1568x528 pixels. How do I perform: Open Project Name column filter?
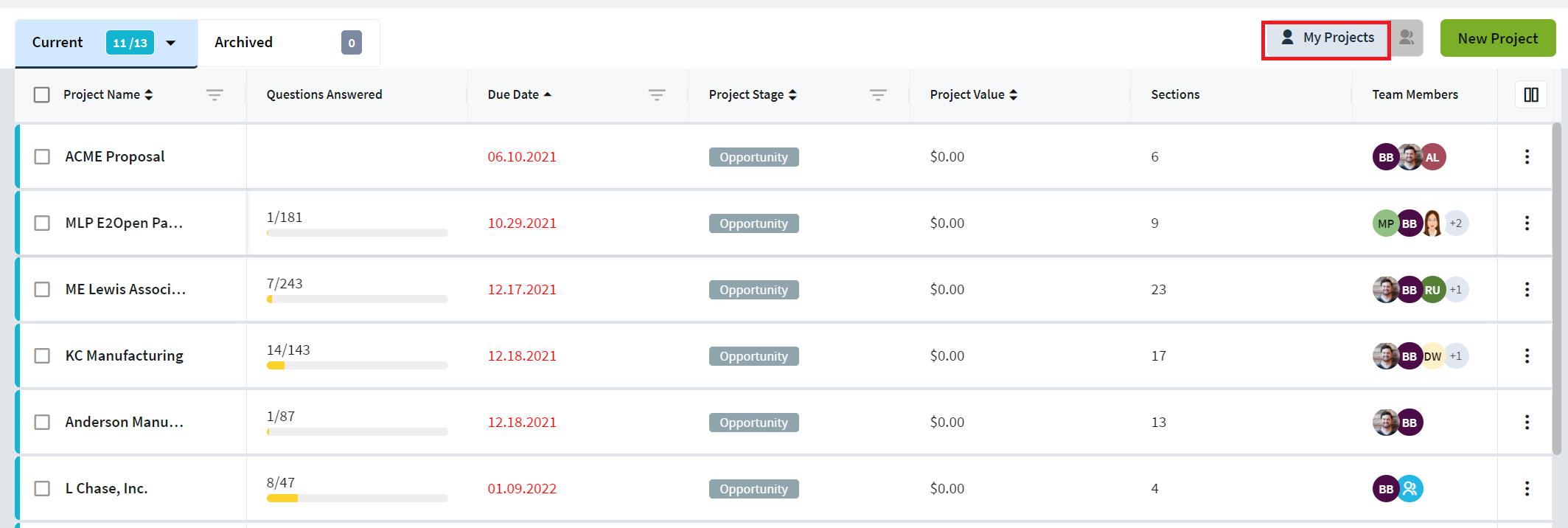215,94
